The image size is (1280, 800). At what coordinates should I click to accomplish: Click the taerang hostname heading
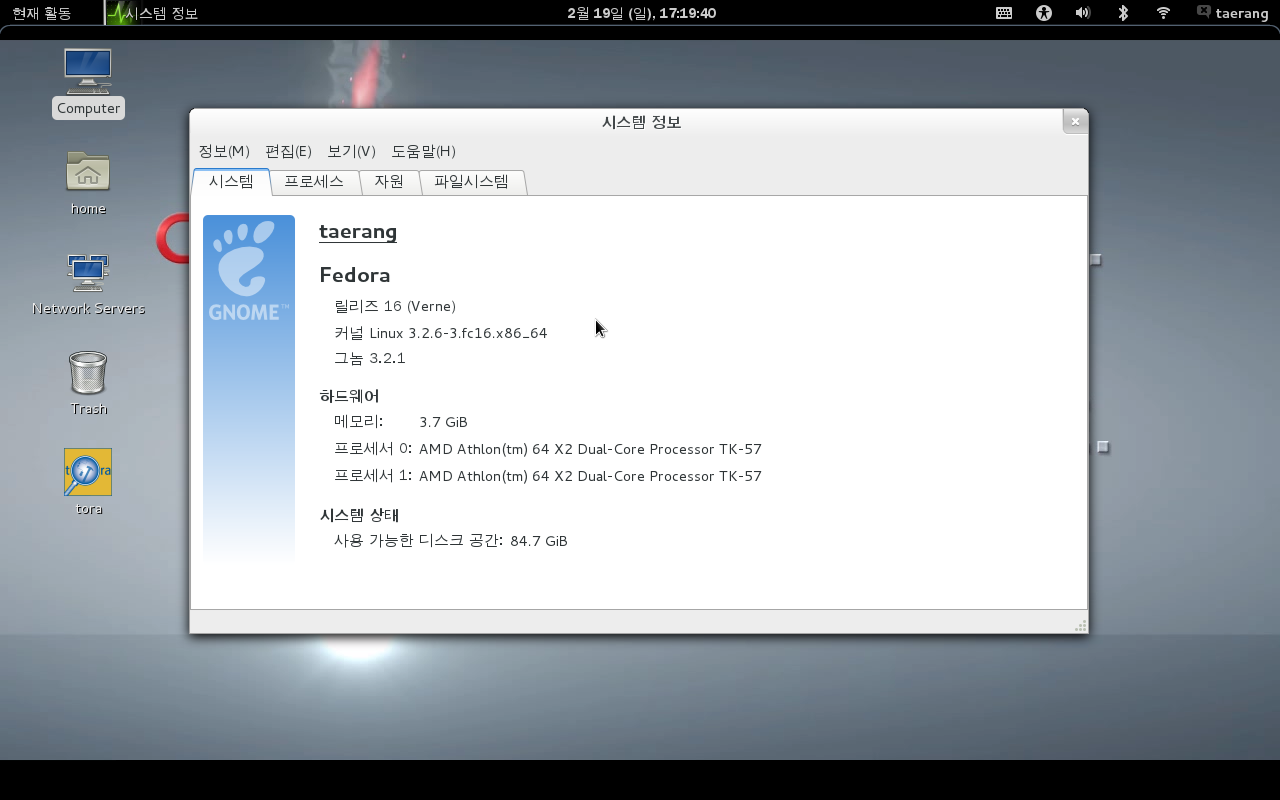[358, 232]
